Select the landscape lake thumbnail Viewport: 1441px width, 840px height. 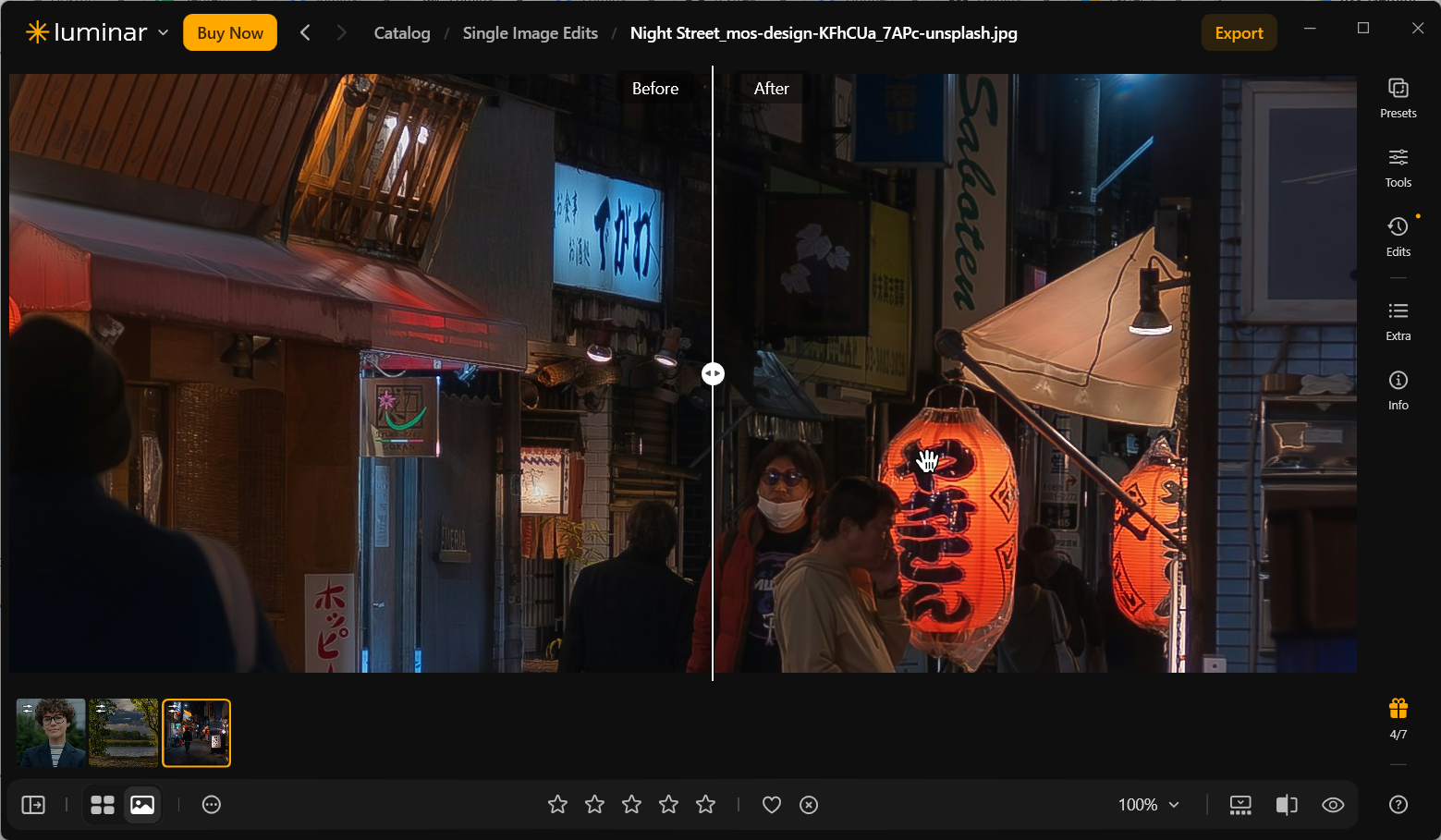click(124, 733)
